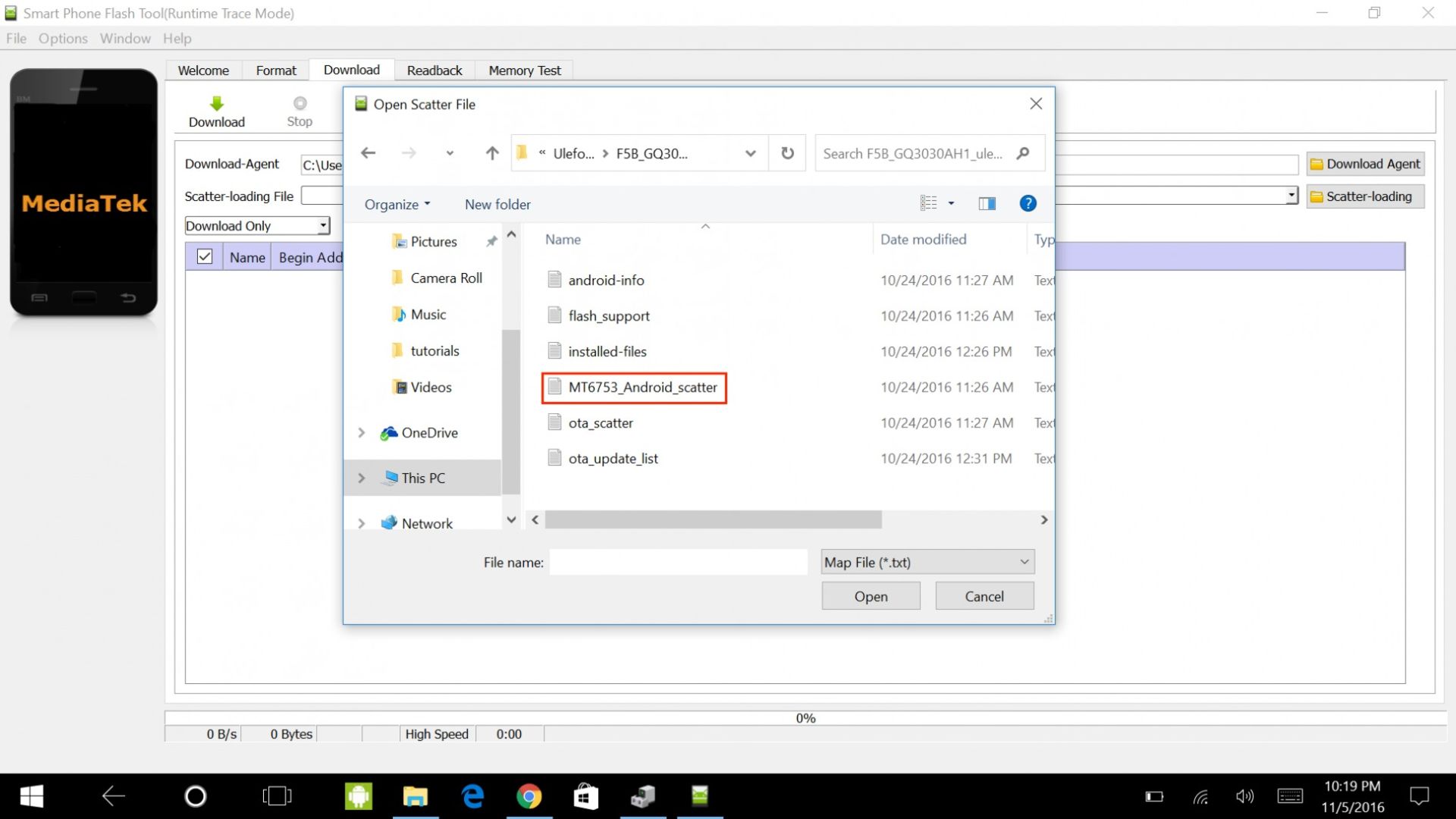Open the File menu
Screen dimensions: 1456x819
click(x=16, y=38)
